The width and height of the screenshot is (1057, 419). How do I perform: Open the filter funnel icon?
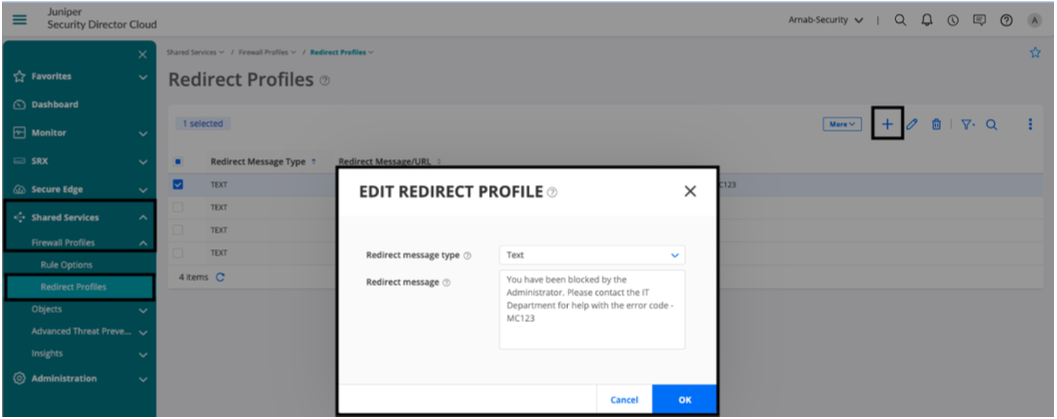(x=966, y=124)
